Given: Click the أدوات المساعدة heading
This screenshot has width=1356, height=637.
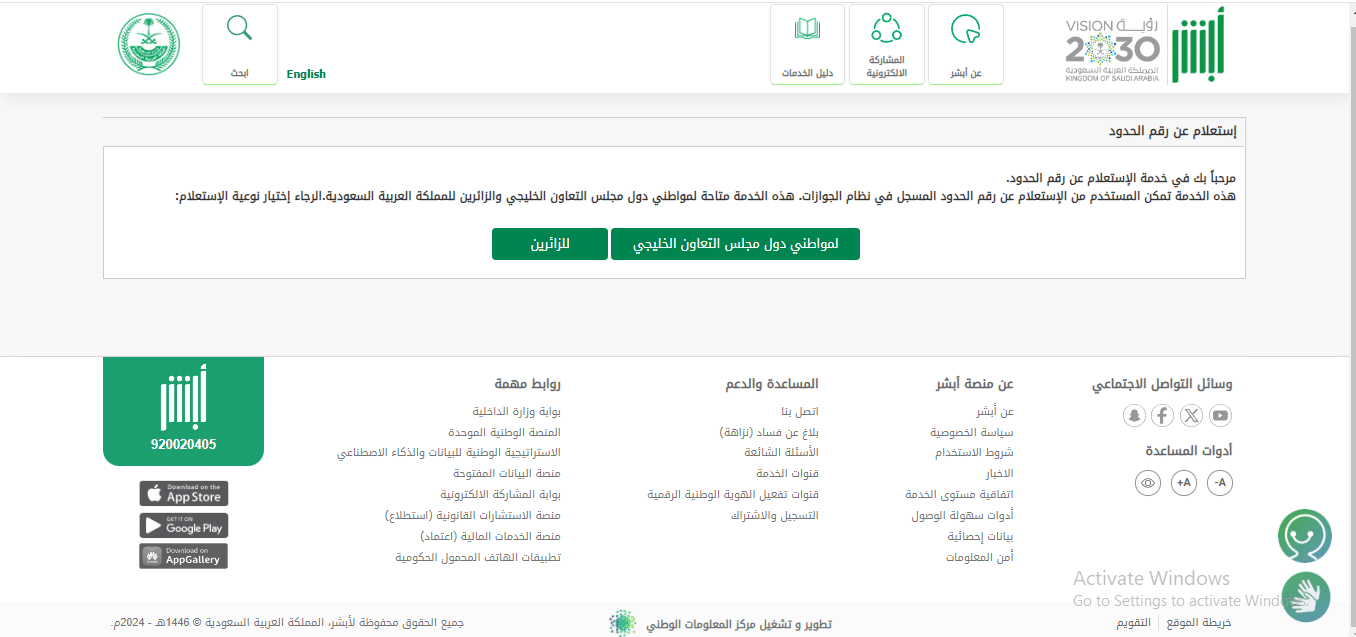Looking at the screenshot, I should [1189, 451].
